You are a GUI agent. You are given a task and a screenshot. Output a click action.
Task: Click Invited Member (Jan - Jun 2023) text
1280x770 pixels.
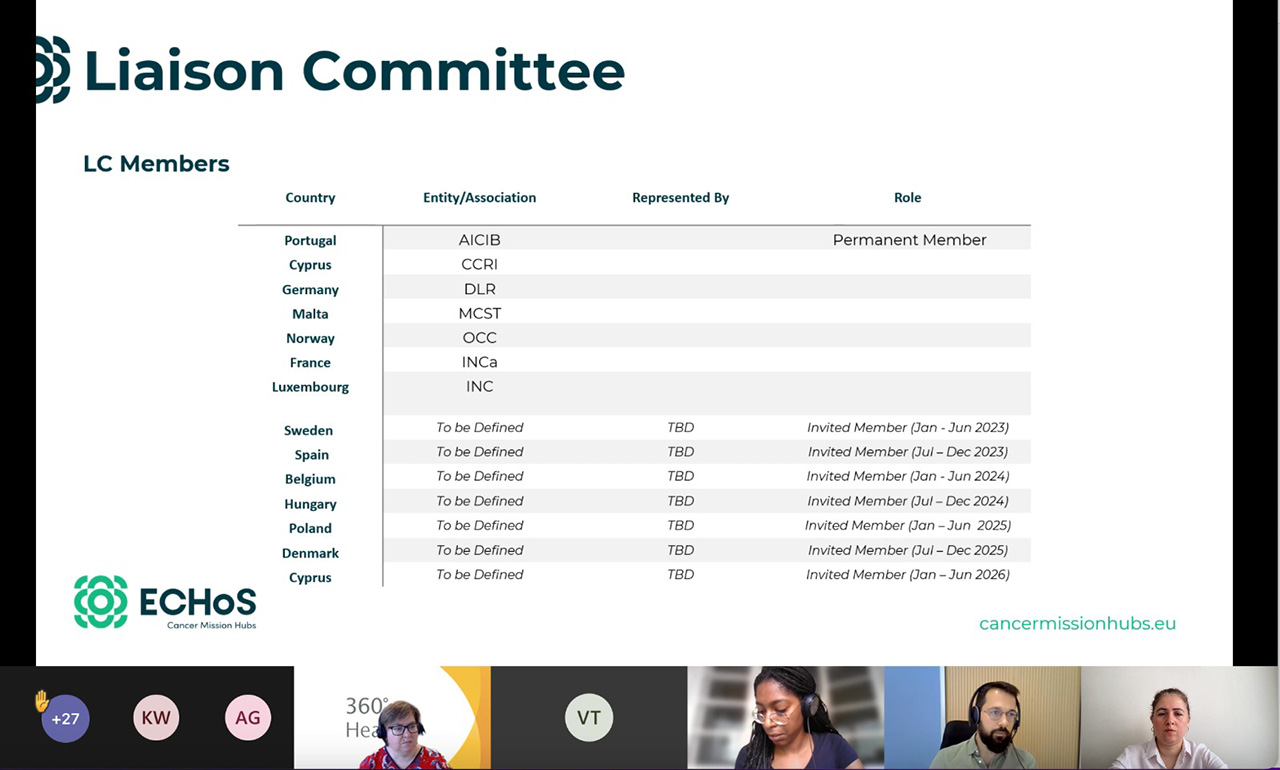(x=907, y=428)
